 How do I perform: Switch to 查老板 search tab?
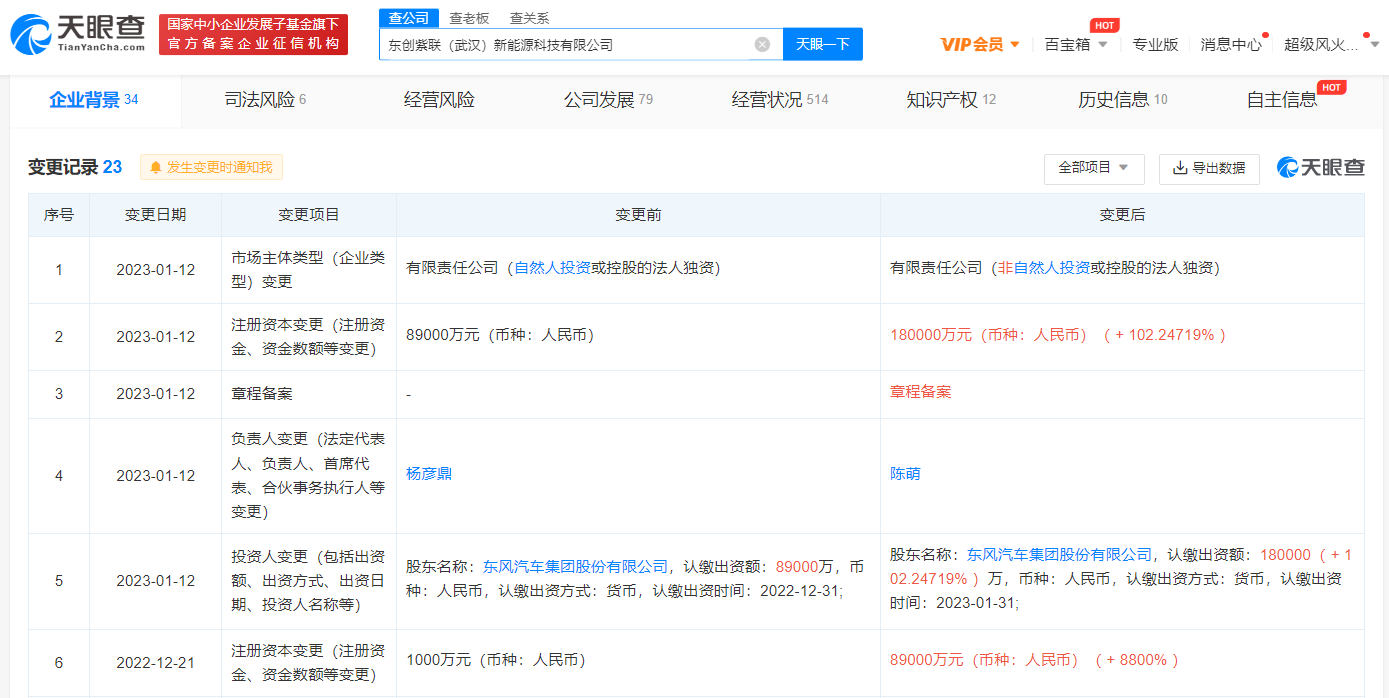point(469,18)
